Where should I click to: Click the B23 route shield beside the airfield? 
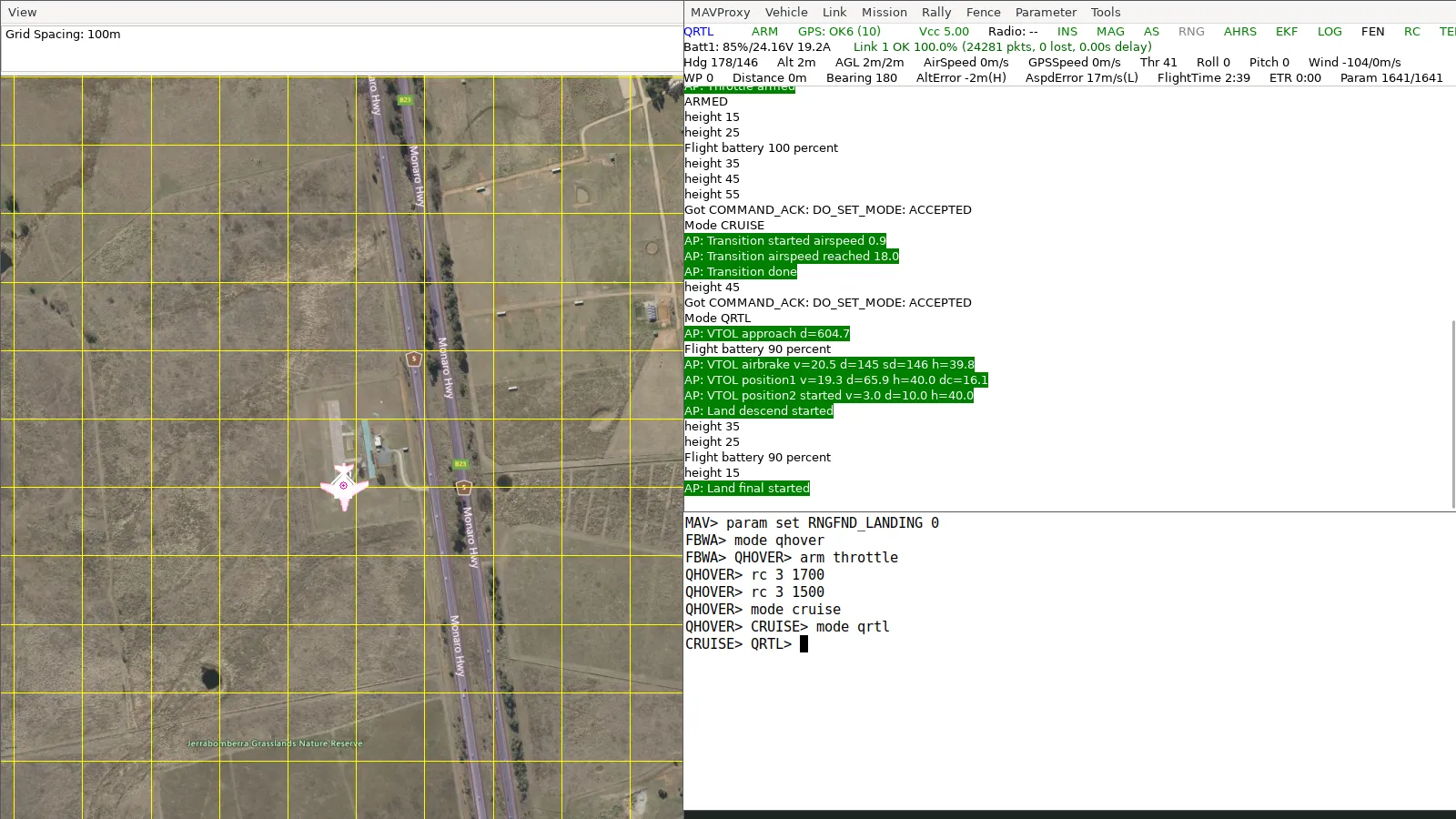point(460,464)
